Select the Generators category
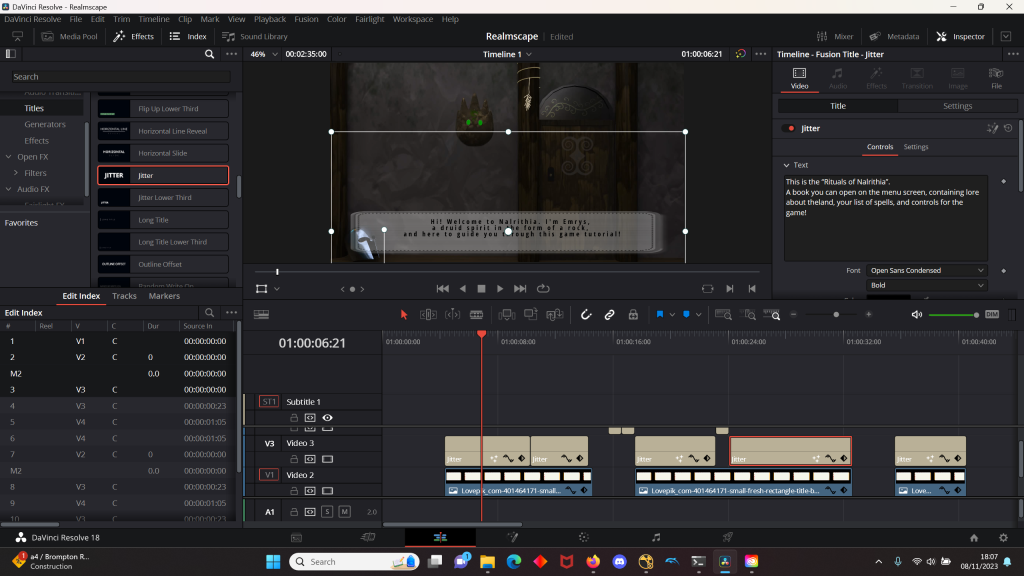The image size is (1024, 576). [x=45, y=124]
